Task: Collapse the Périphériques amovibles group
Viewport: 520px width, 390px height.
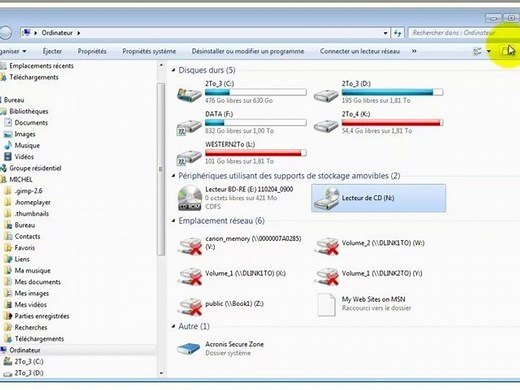Action: point(173,176)
